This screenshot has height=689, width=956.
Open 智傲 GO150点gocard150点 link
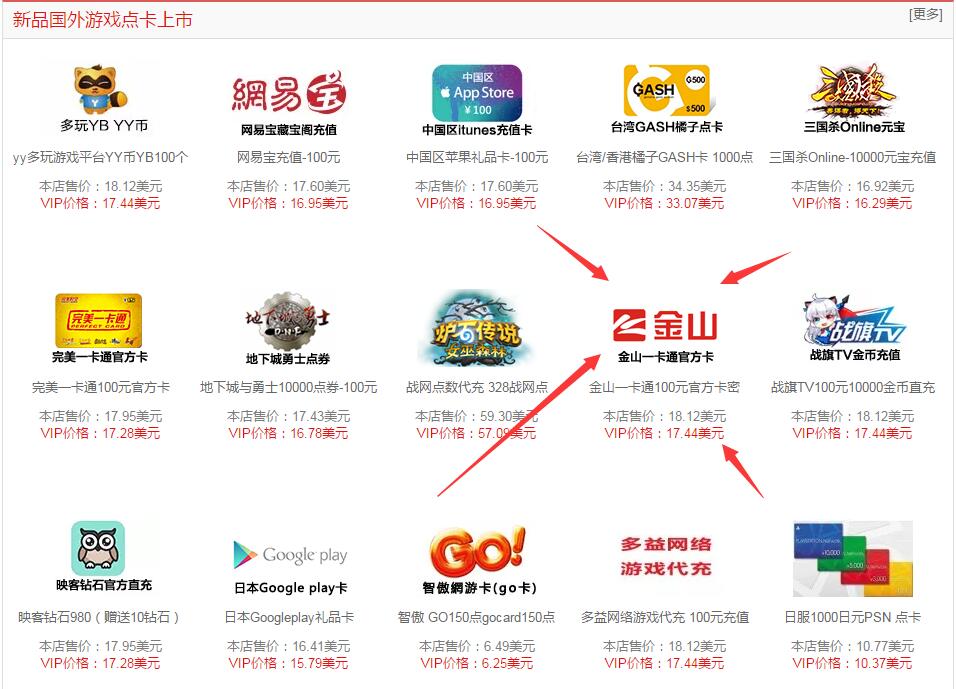pyautogui.click(x=477, y=617)
